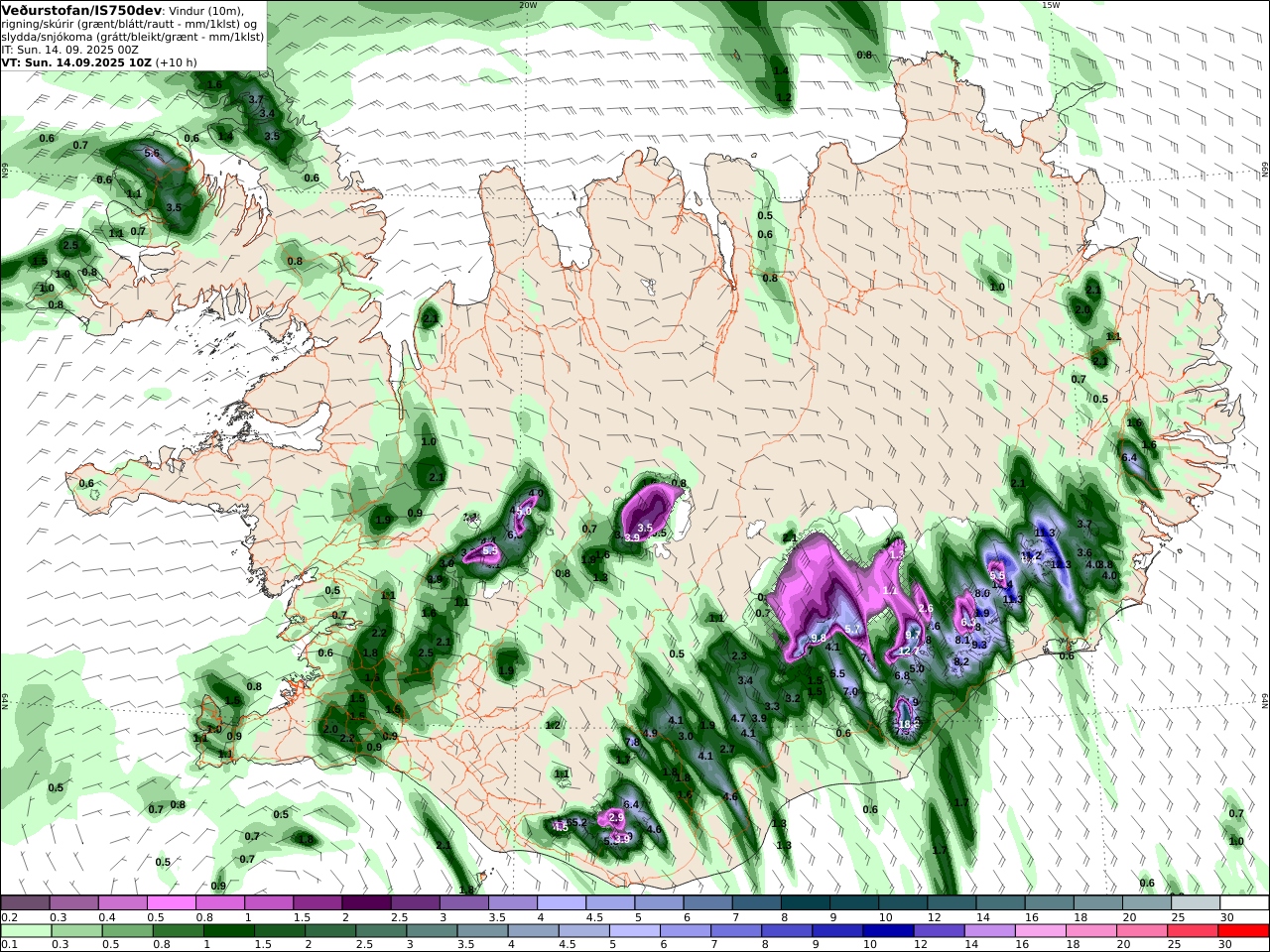Click the '2.3' precipitation value on the map

point(739,656)
